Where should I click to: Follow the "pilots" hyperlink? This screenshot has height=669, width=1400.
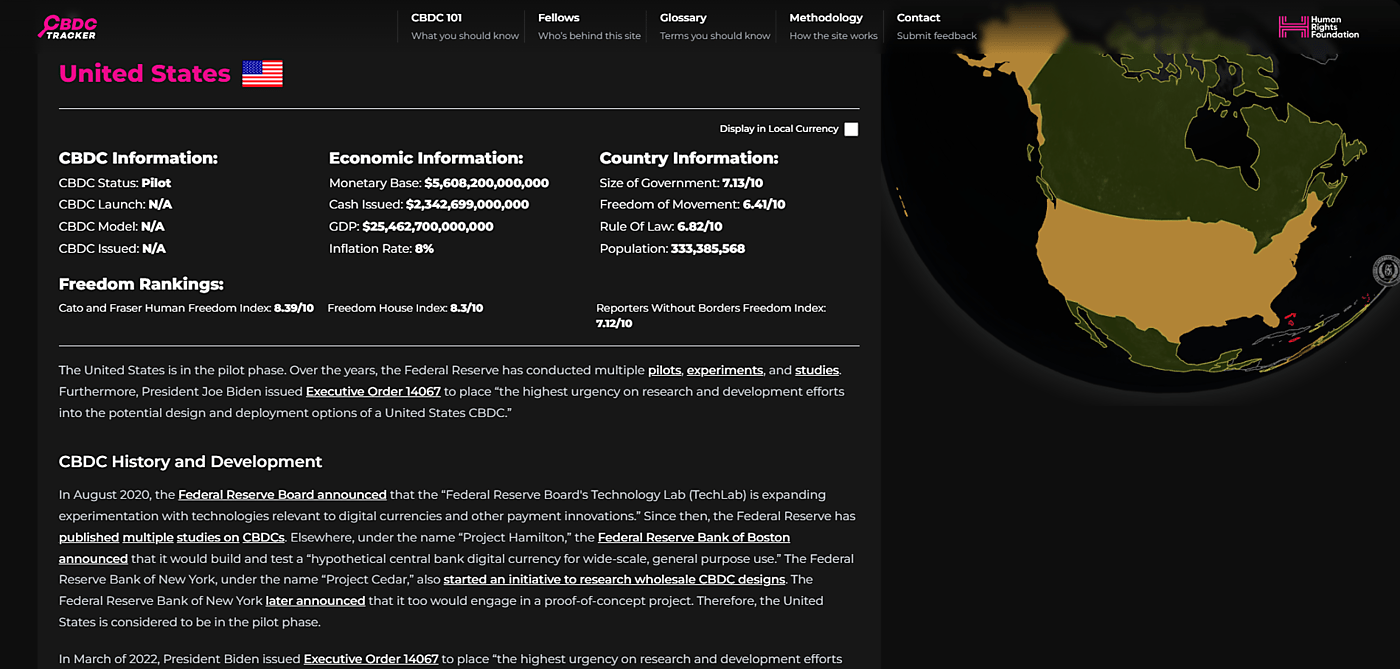pos(664,370)
